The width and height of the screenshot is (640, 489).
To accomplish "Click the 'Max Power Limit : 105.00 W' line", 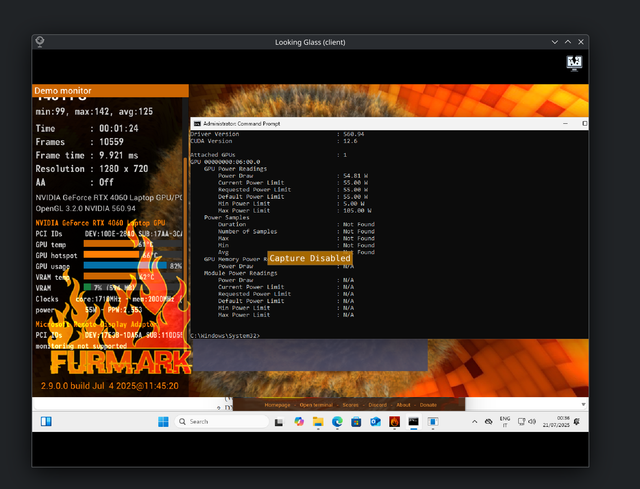I will point(294,211).
